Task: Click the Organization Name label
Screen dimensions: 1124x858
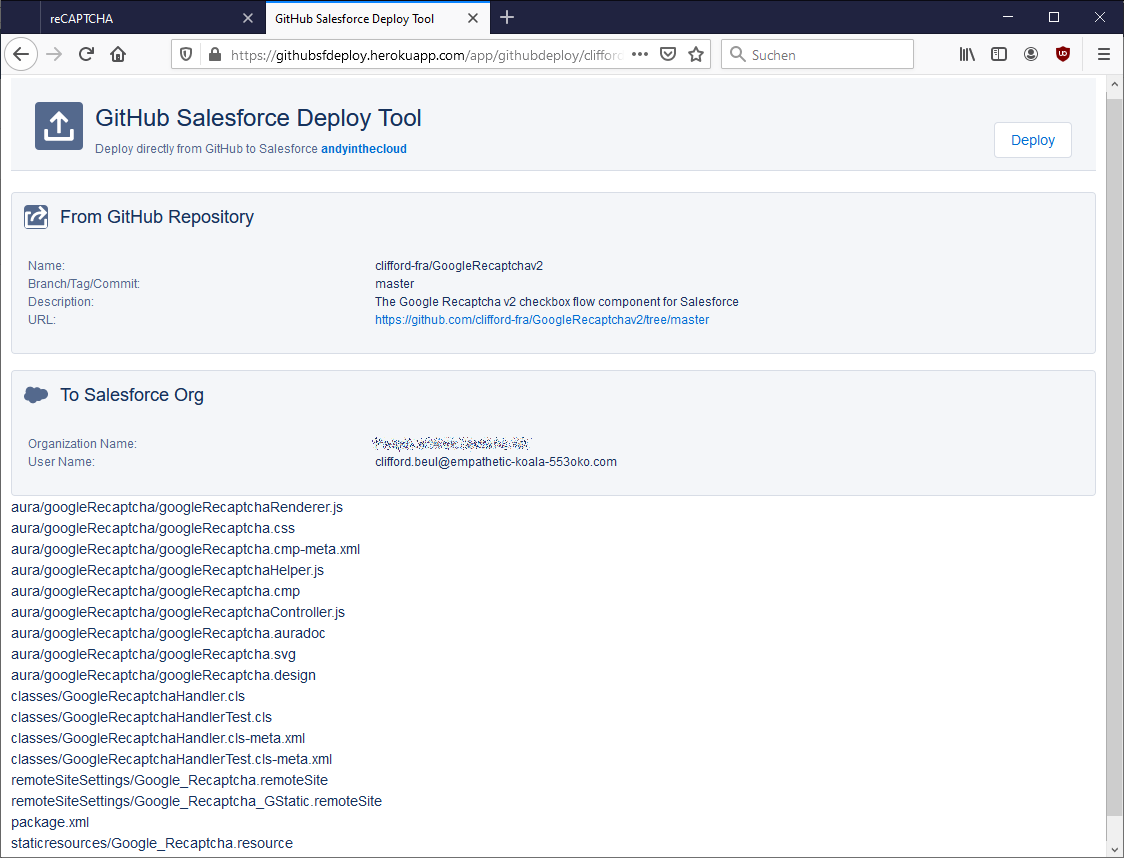Action: point(82,444)
